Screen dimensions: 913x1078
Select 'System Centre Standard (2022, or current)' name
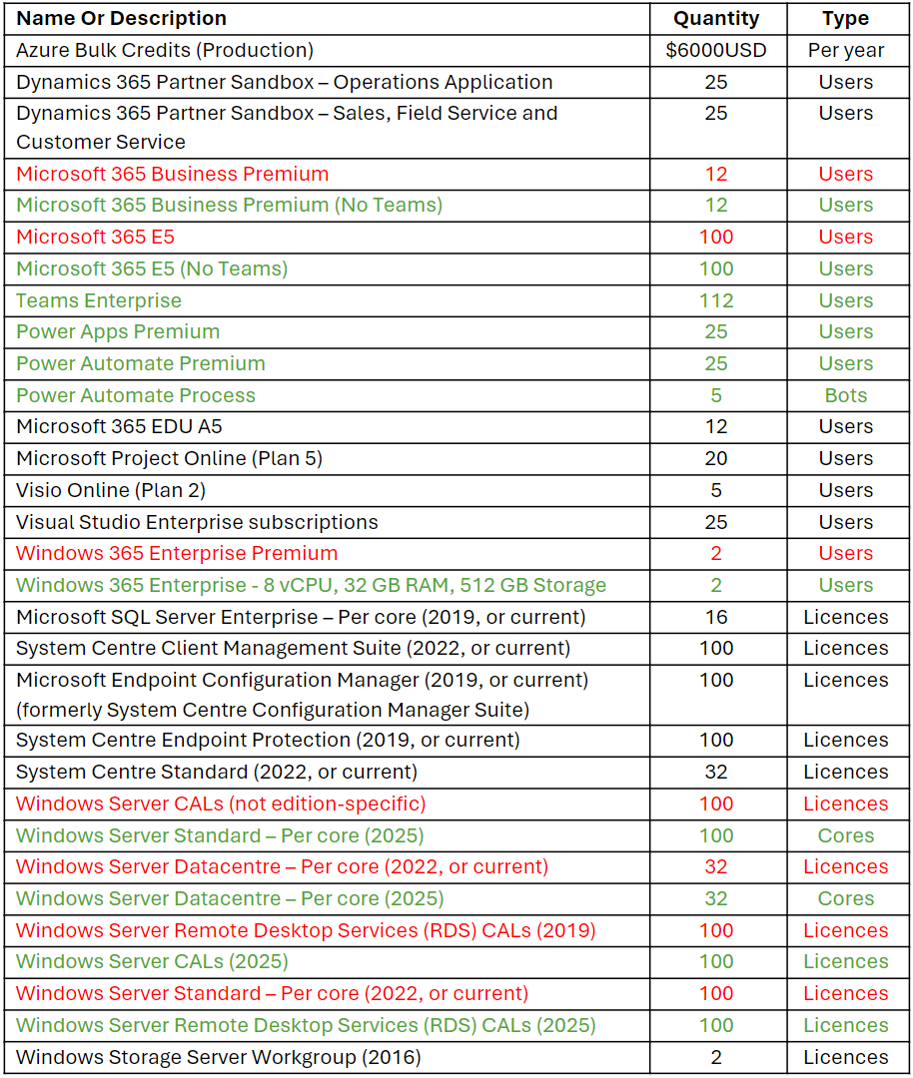217,772
